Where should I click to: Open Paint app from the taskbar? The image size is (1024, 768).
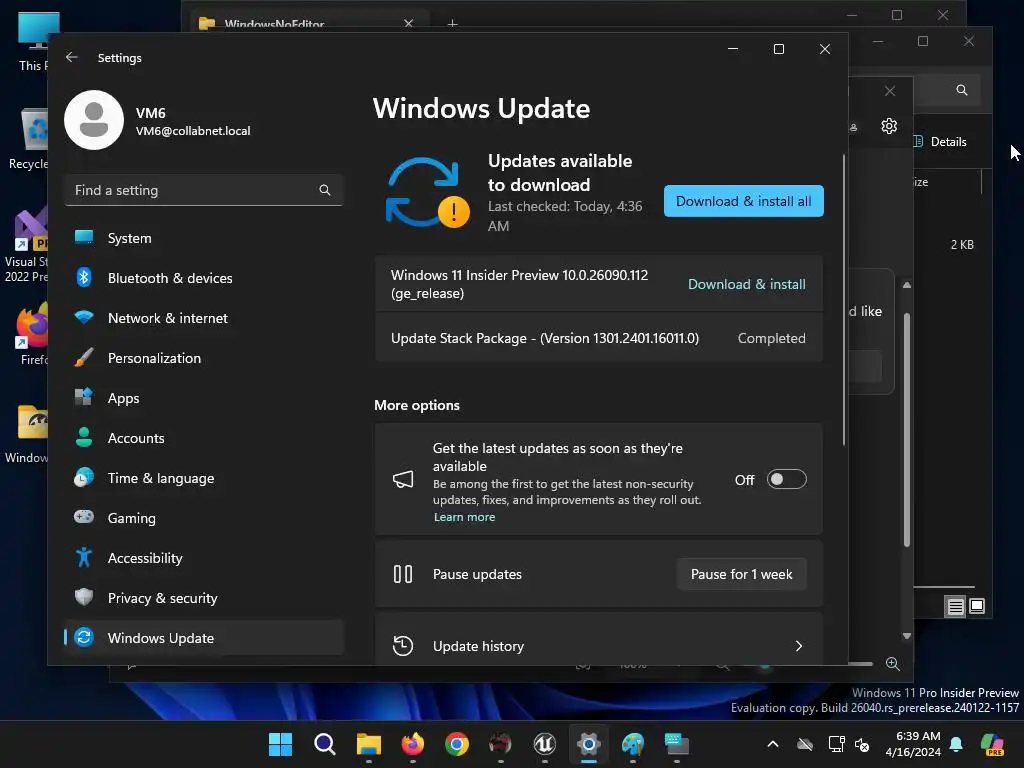pyautogui.click(x=633, y=744)
